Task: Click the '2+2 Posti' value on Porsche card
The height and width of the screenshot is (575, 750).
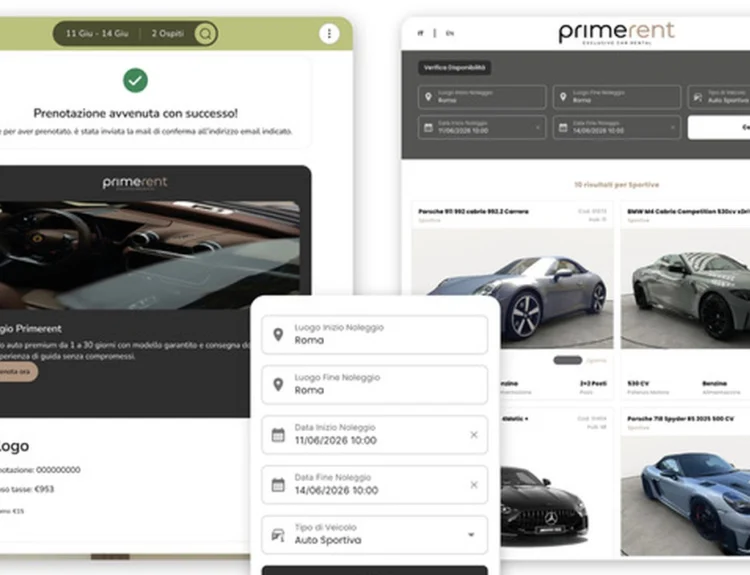Action: [x=593, y=383]
